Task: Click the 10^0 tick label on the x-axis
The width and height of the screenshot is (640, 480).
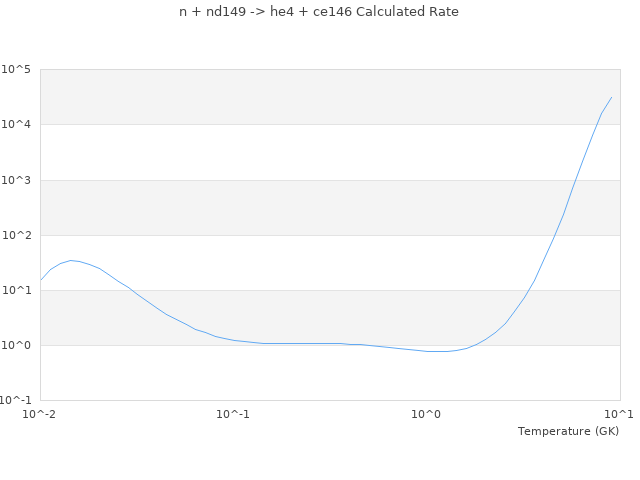Action: tap(426, 414)
